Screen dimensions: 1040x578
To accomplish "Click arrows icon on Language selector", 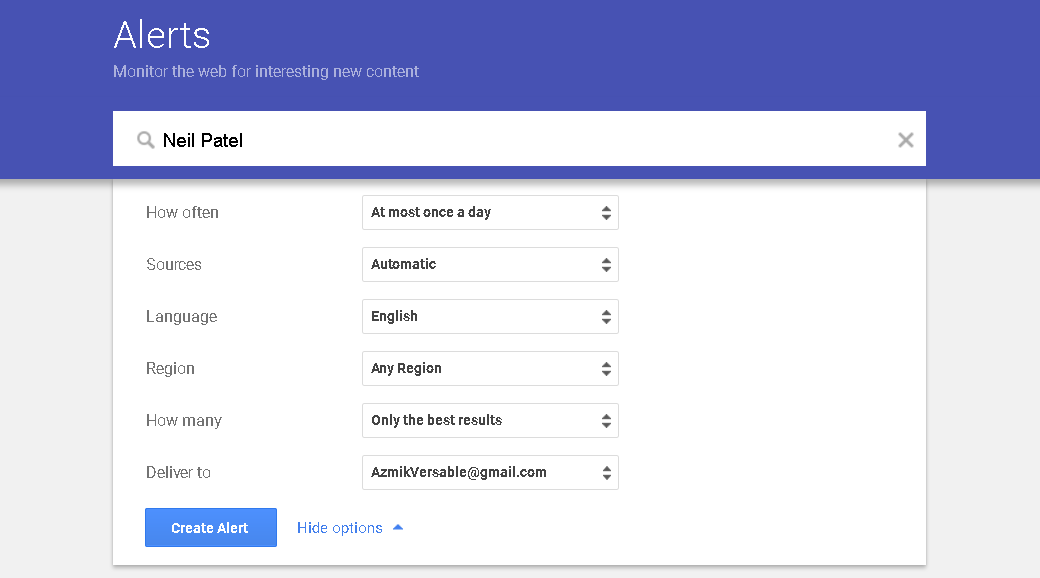I will coord(606,317).
